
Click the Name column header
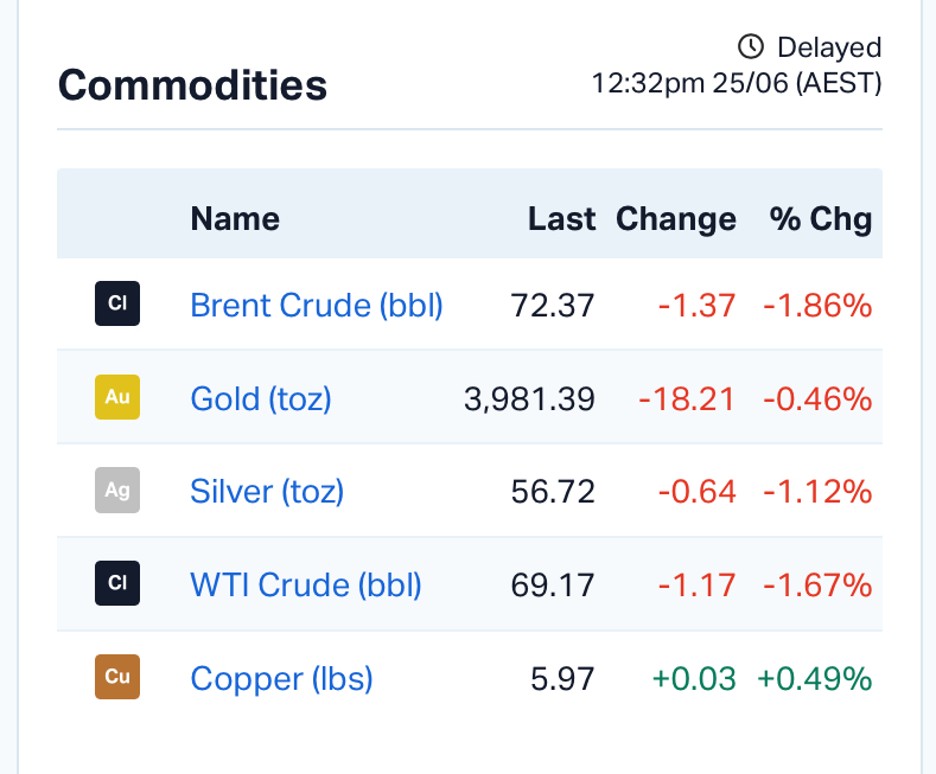(235, 218)
